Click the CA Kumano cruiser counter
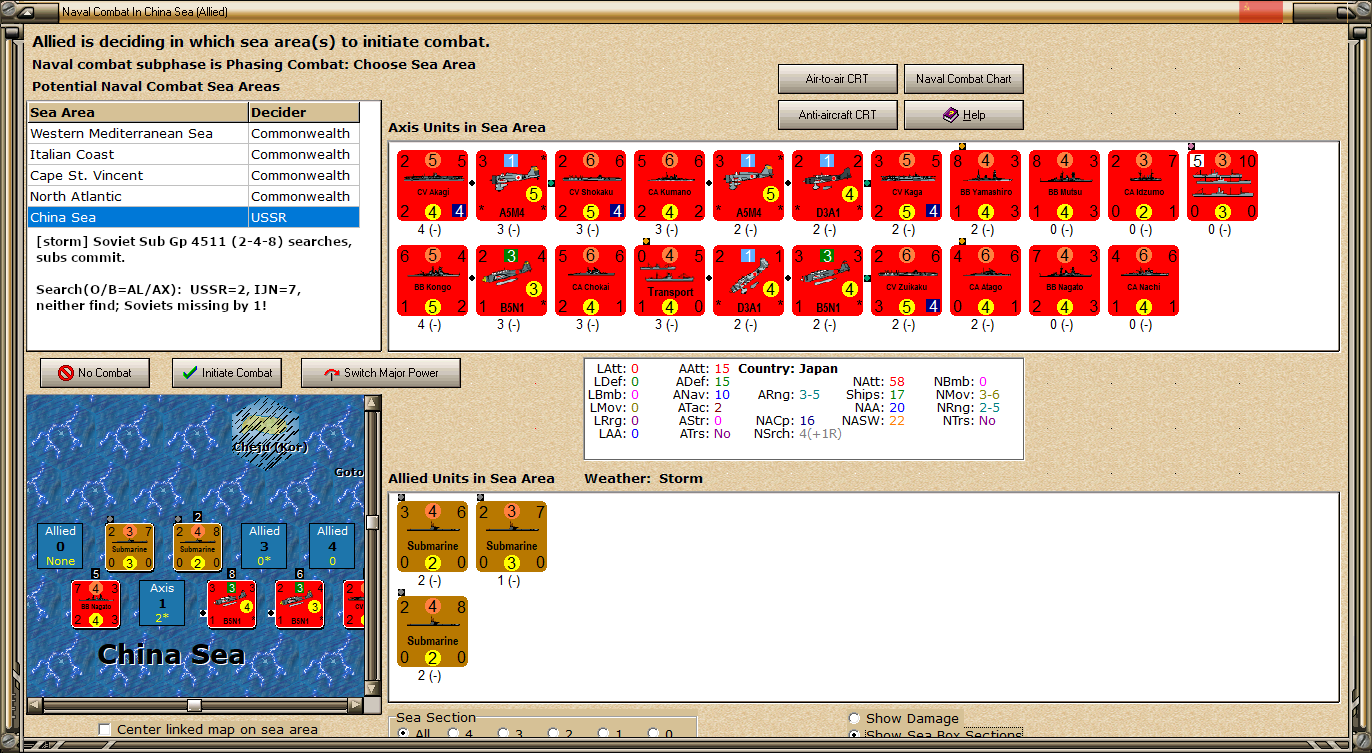The image size is (1372, 753). (670, 186)
